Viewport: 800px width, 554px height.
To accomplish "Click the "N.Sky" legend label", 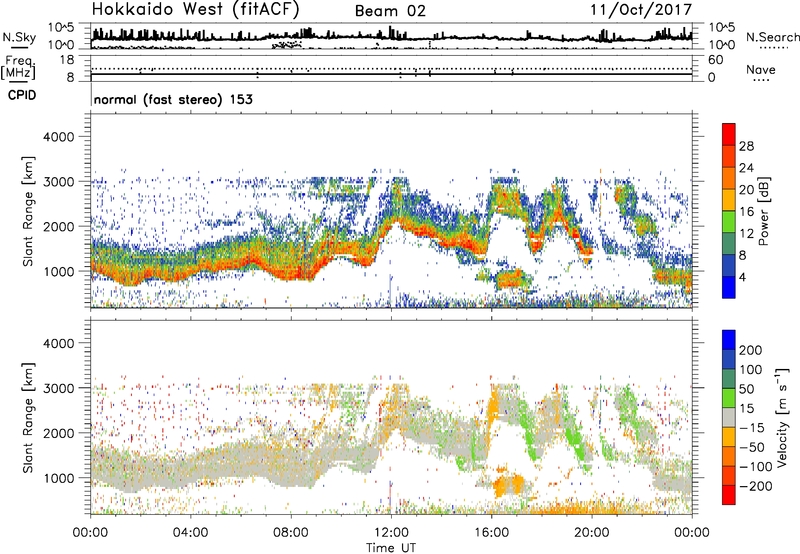I will tap(19, 37).
